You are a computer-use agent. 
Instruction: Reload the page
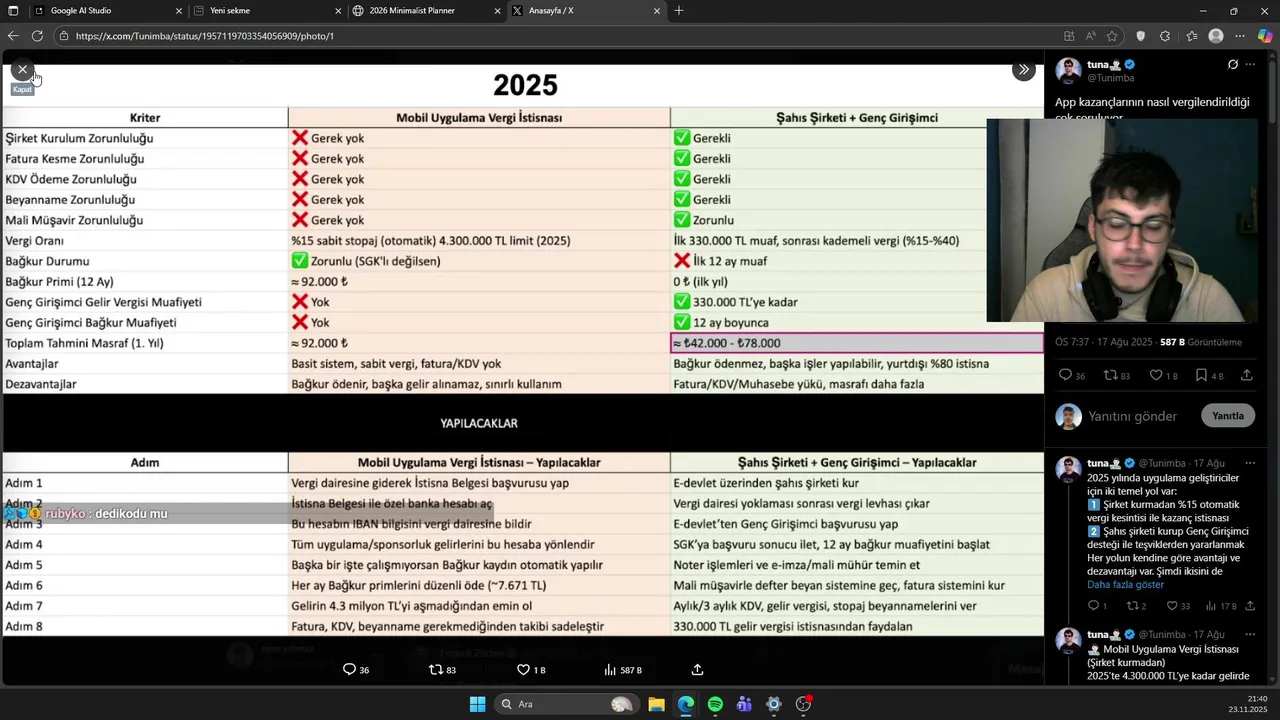[37, 36]
